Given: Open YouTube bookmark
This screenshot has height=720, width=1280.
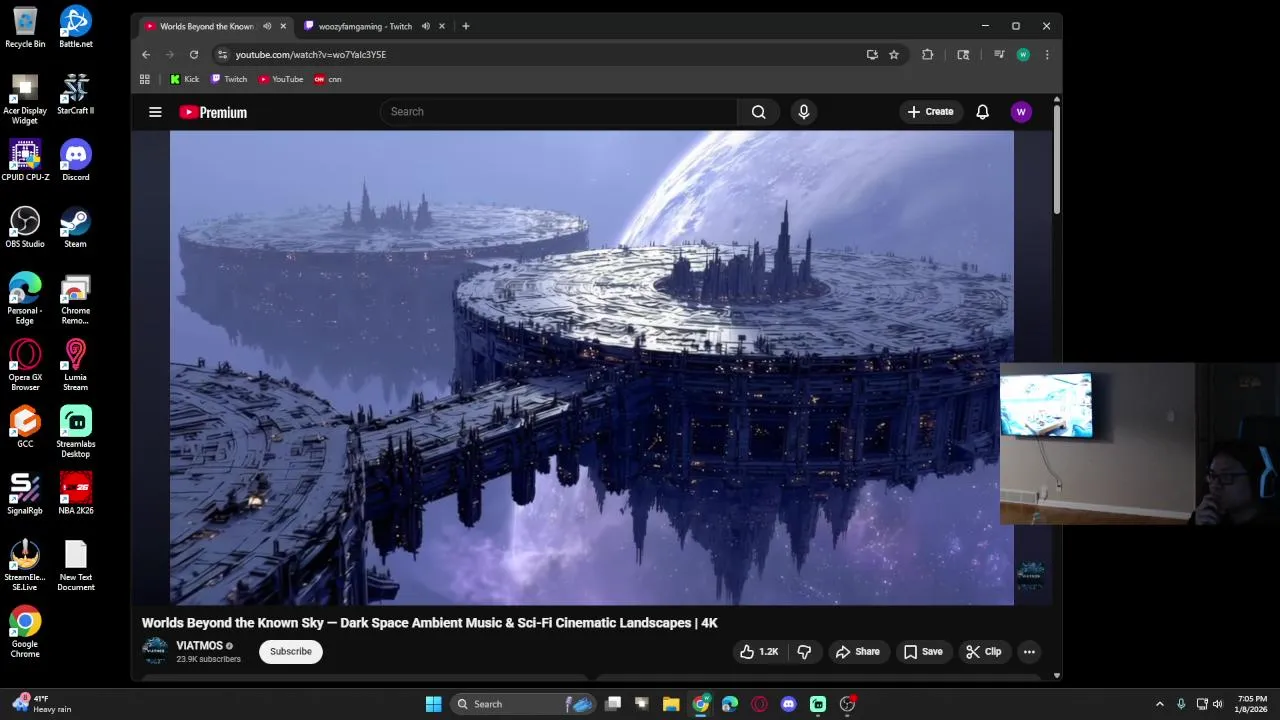Looking at the screenshot, I should point(281,79).
